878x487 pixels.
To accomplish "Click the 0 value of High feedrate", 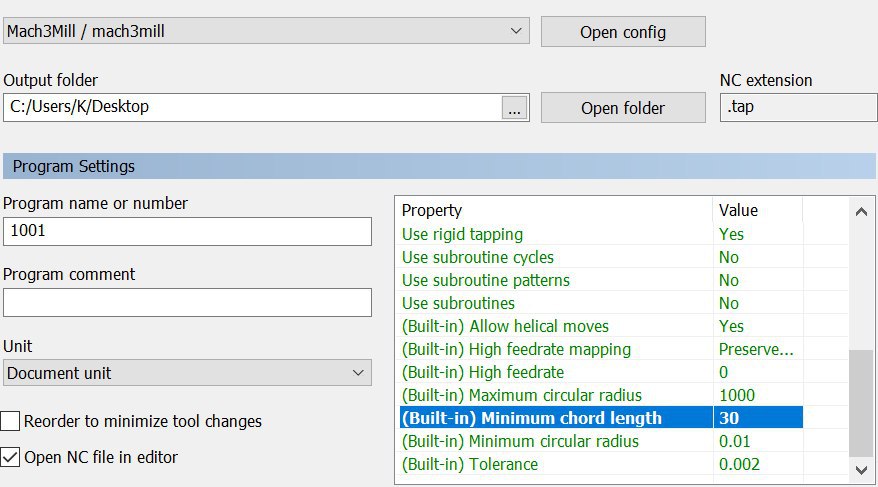I will [723, 372].
